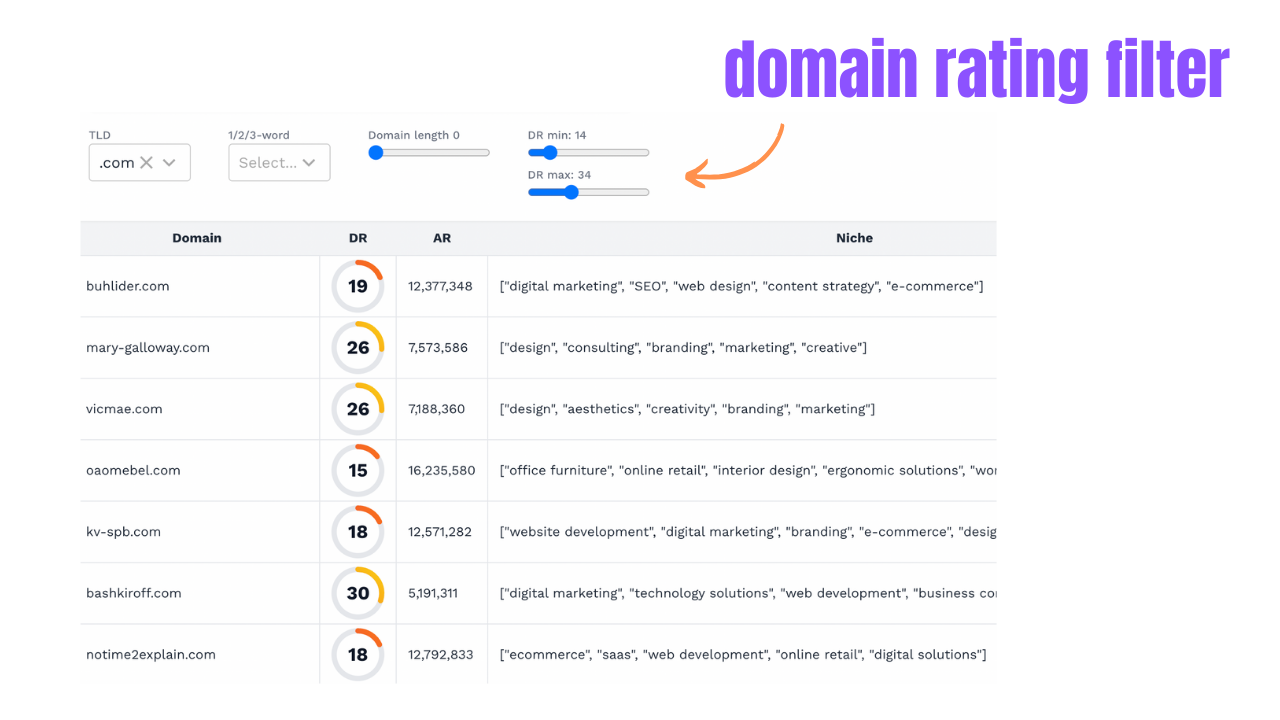Click AR value 7,188,360
The image size is (1280, 720).
pos(436,409)
